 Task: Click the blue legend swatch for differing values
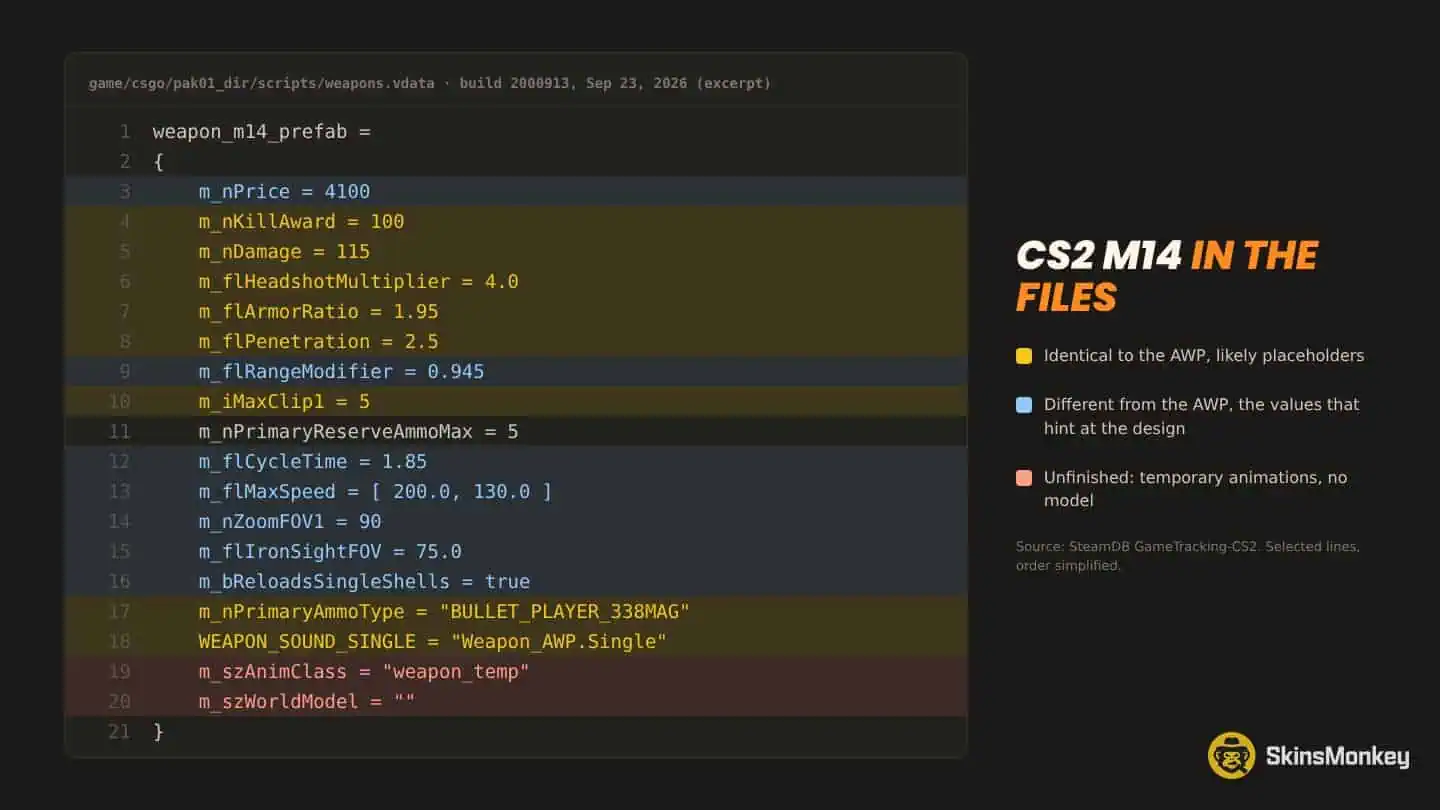[1024, 405]
